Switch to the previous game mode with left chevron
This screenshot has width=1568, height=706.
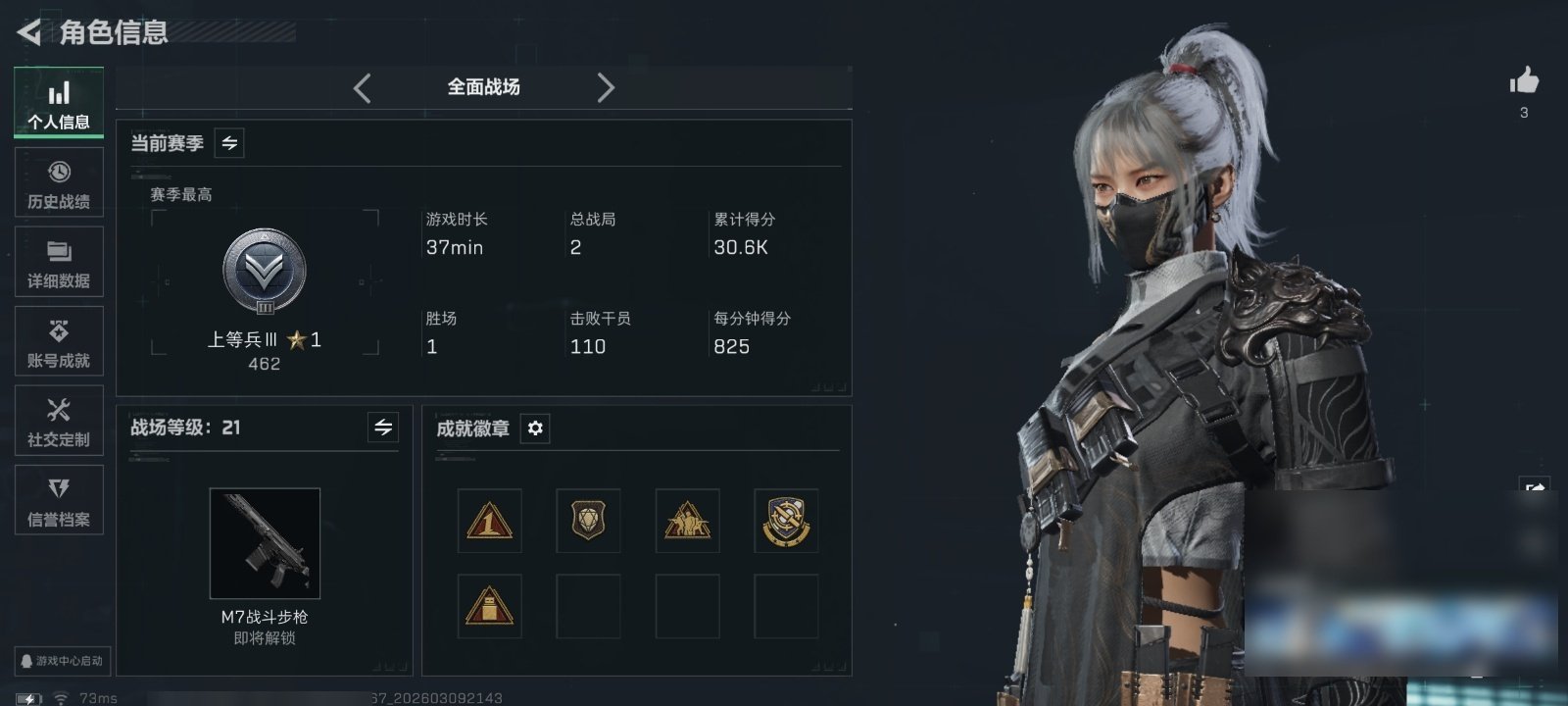pos(363,88)
